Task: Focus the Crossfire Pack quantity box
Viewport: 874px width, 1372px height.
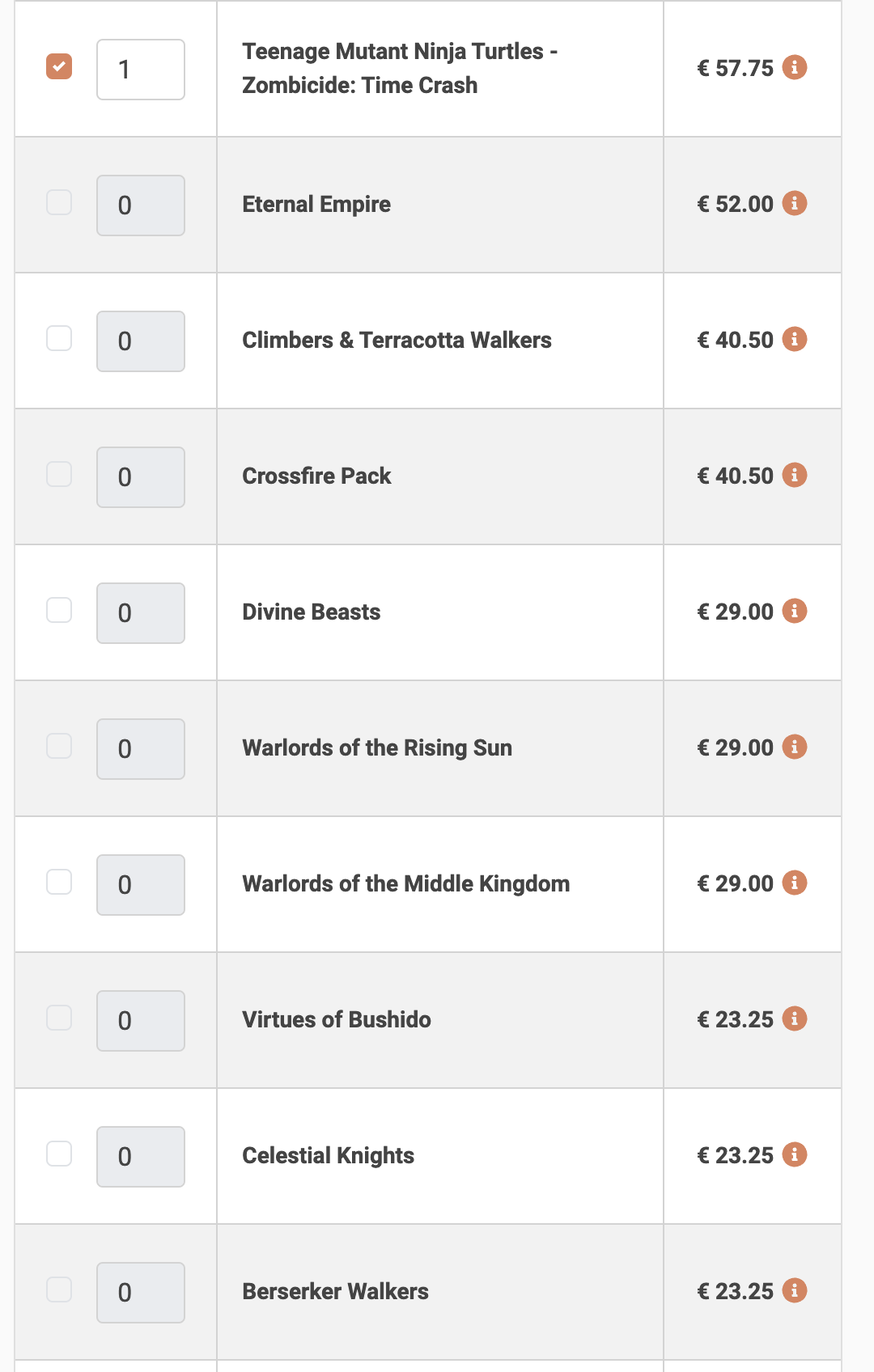Action: [141, 477]
